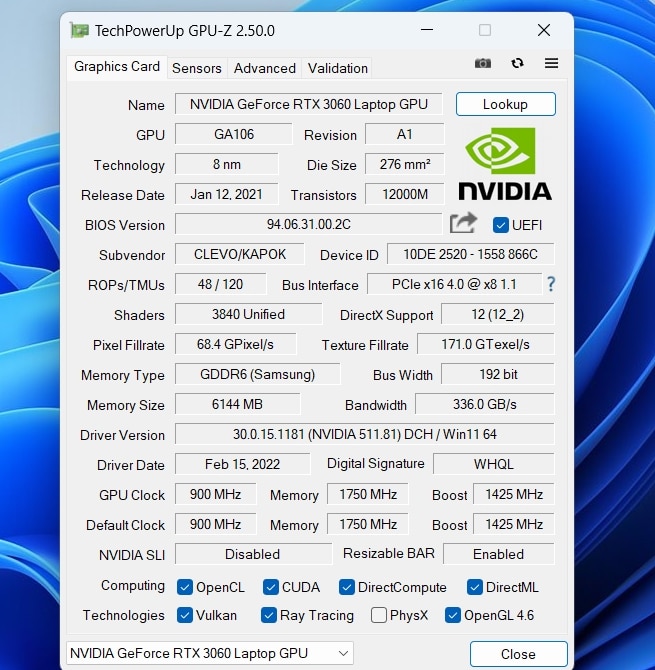The image size is (655, 670).
Task: Click the BIOS Version field
Action: point(308,224)
